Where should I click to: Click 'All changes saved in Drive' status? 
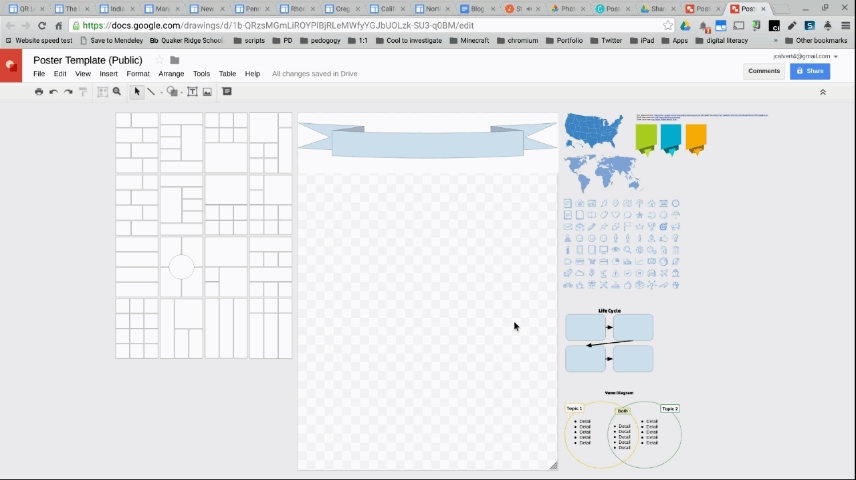click(314, 74)
